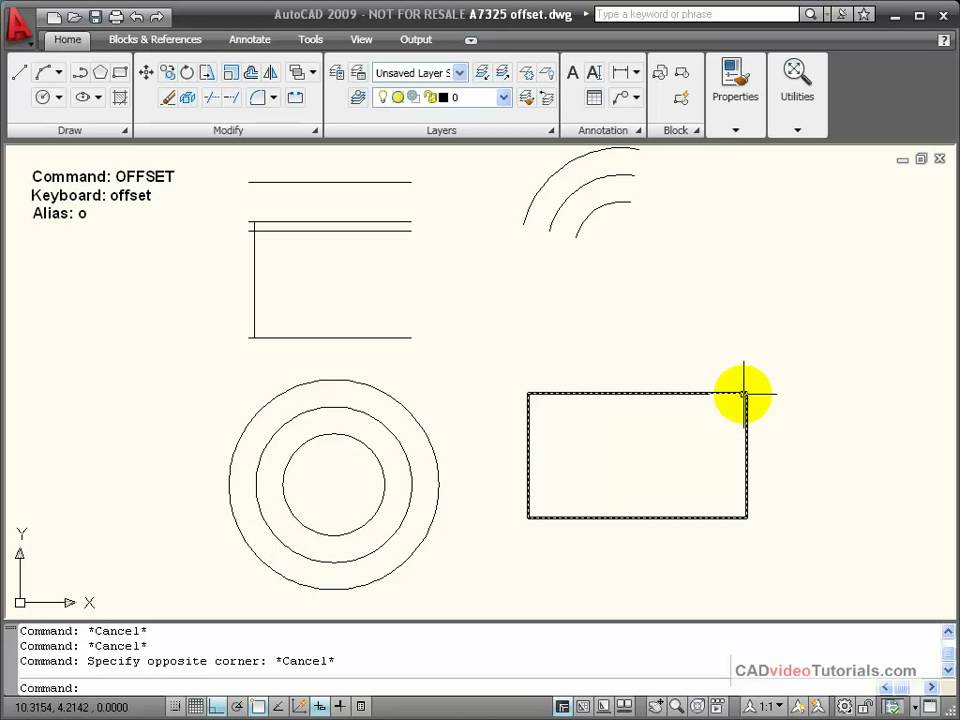Open the arc tool dropdown arrow

pyautogui.click(x=59, y=72)
